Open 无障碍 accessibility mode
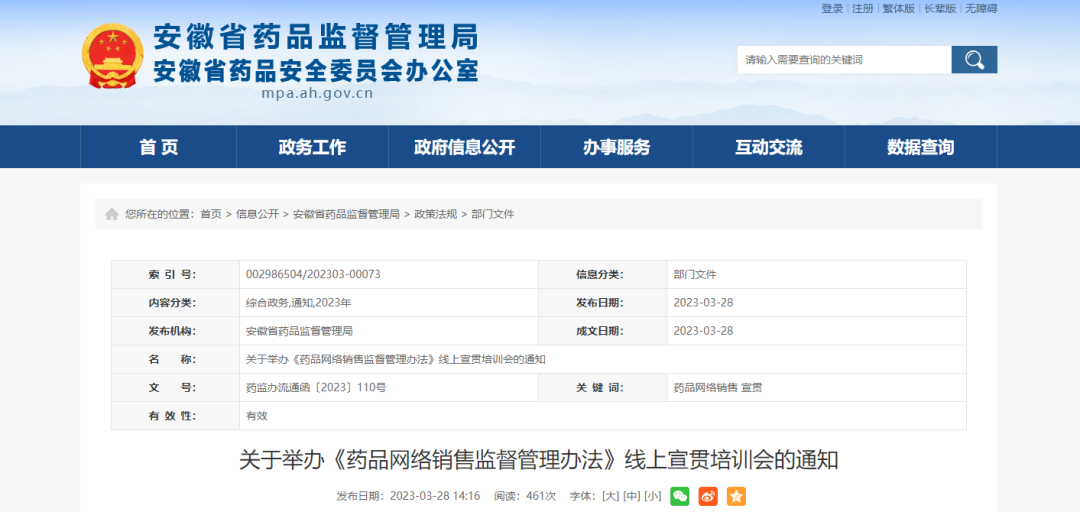 (x=981, y=8)
